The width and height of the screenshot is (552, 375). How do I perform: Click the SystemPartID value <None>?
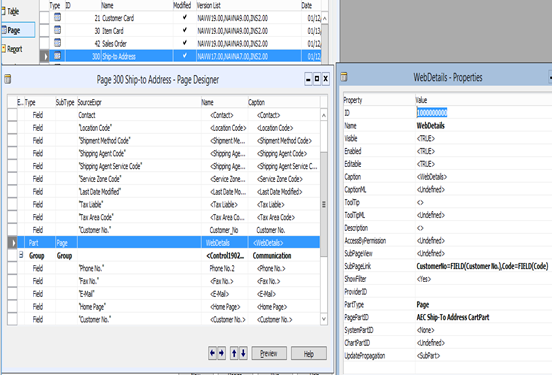[x=426, y=330]
